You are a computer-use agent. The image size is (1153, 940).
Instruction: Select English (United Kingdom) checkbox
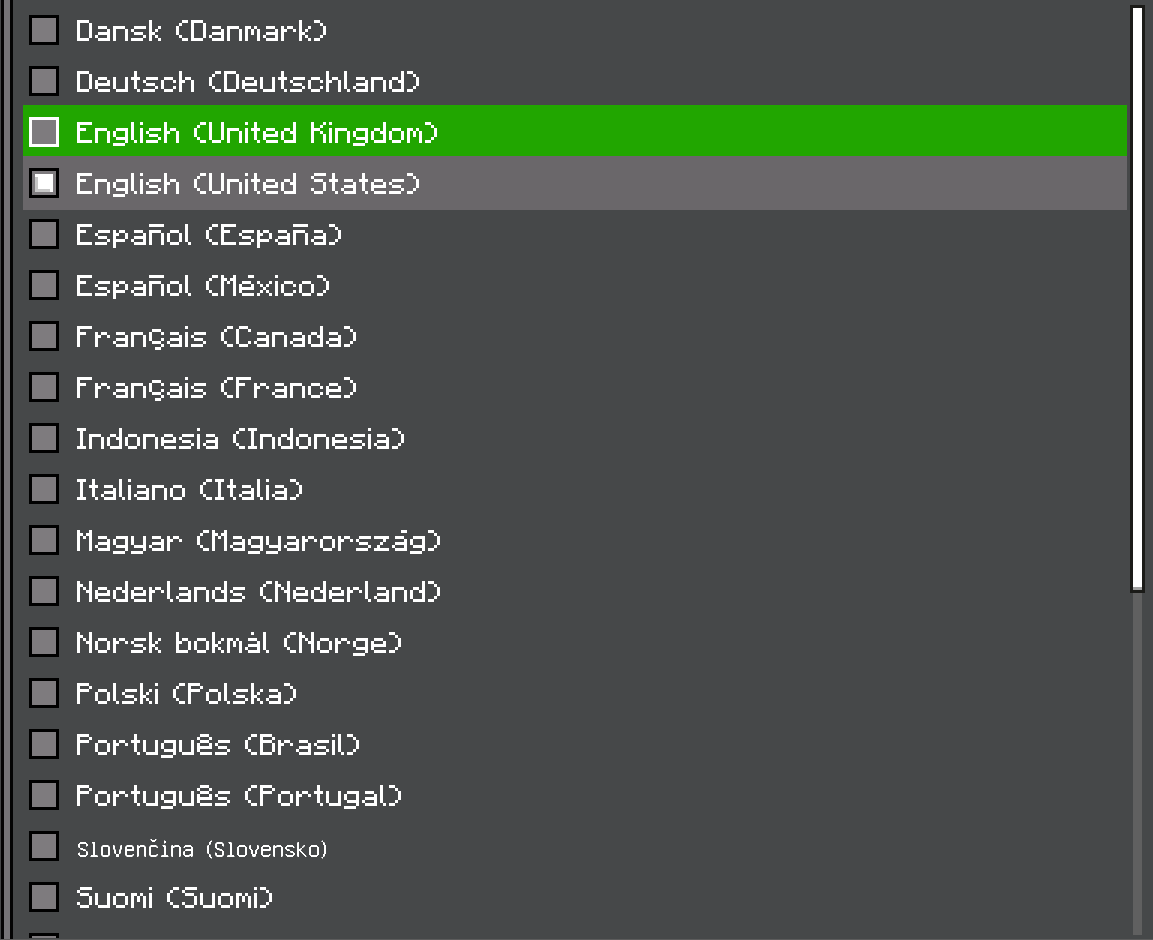coord(44,132)
